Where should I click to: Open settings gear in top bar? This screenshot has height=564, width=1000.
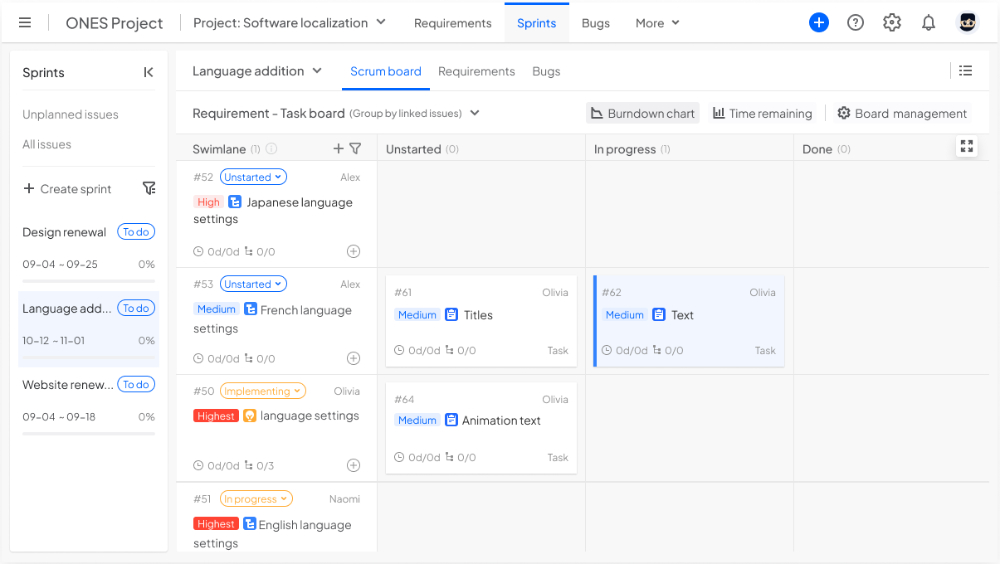point(892,22)
